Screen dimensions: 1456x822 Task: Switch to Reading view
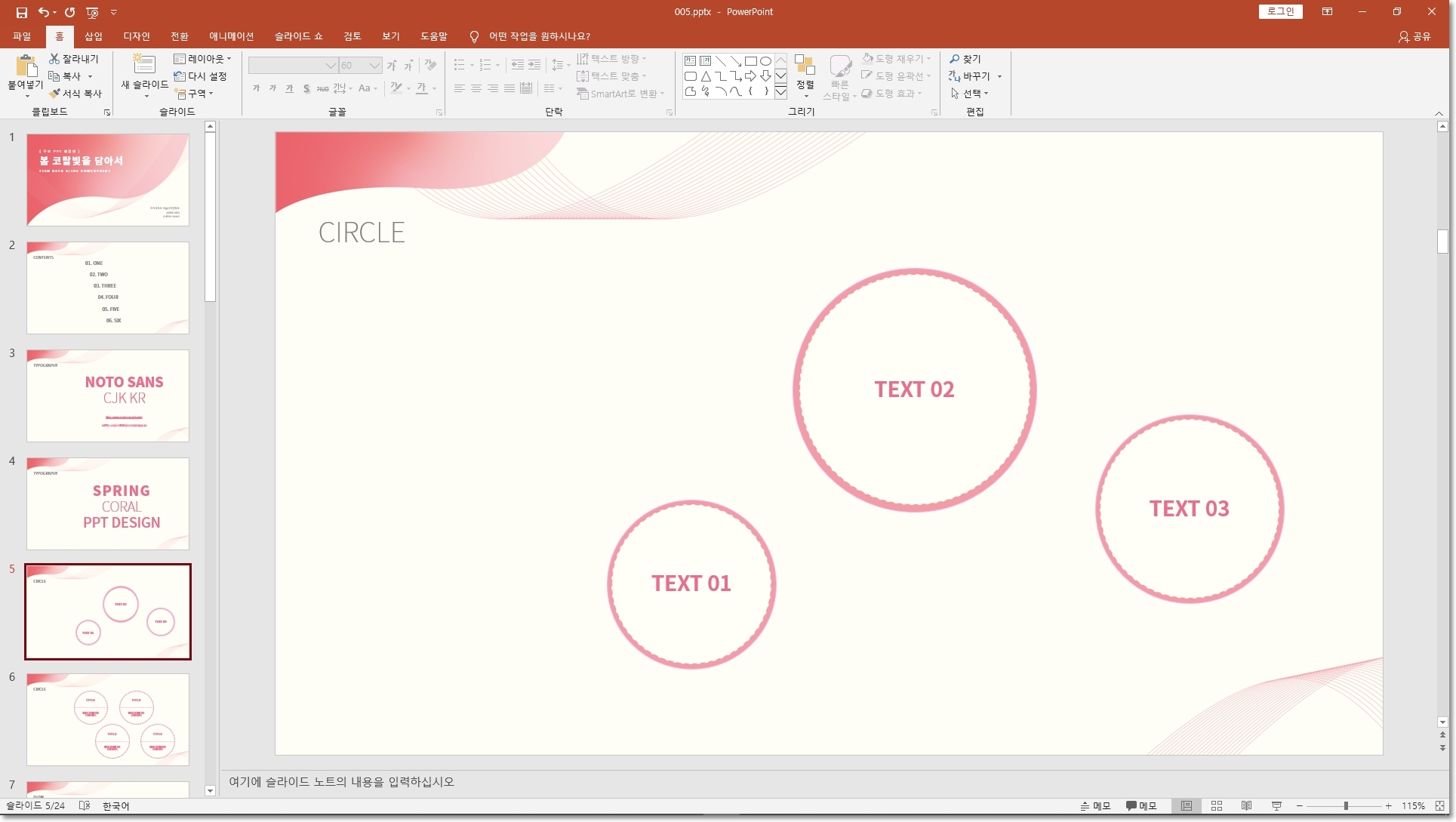click(x=1247, y=806)
